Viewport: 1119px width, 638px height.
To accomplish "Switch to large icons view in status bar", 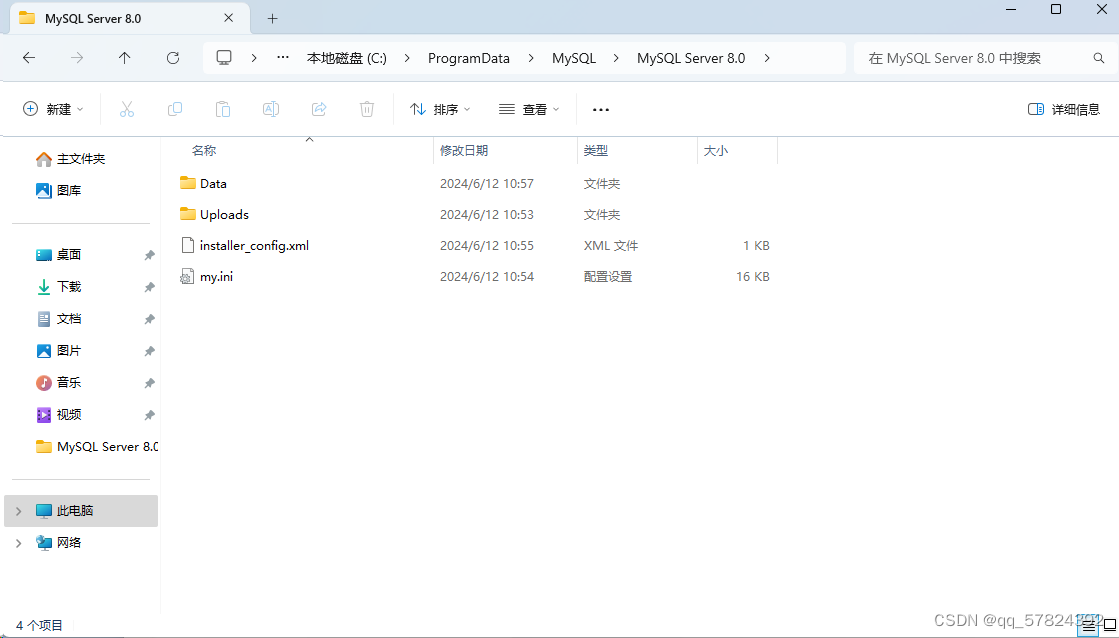I will (x=1109, y=626).
